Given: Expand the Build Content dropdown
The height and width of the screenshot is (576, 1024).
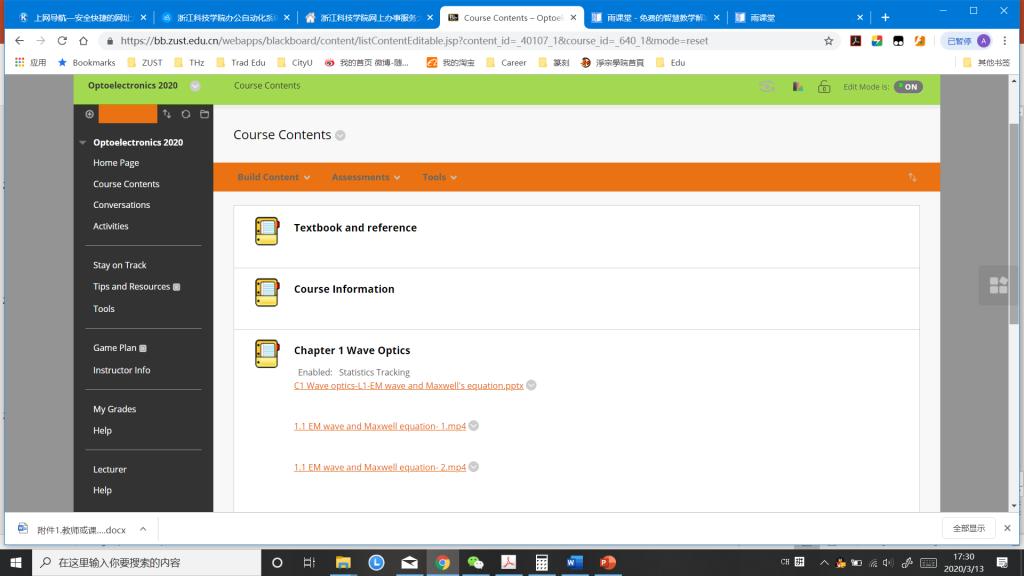Looking at the screenshot, I should pos(274,177).
